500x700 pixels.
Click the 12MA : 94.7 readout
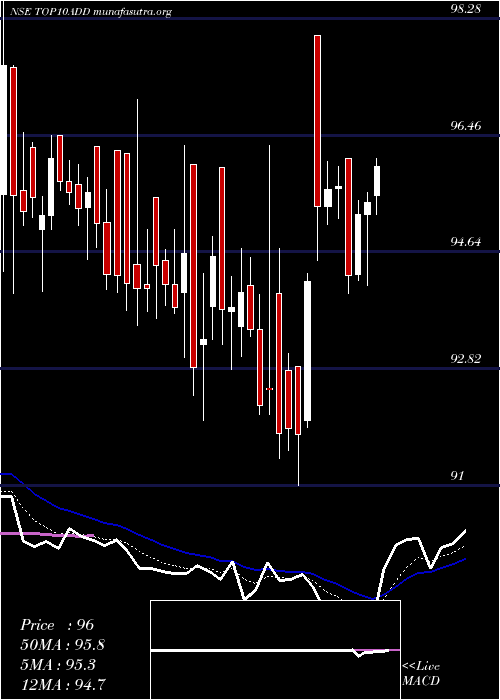click(63, 684)
